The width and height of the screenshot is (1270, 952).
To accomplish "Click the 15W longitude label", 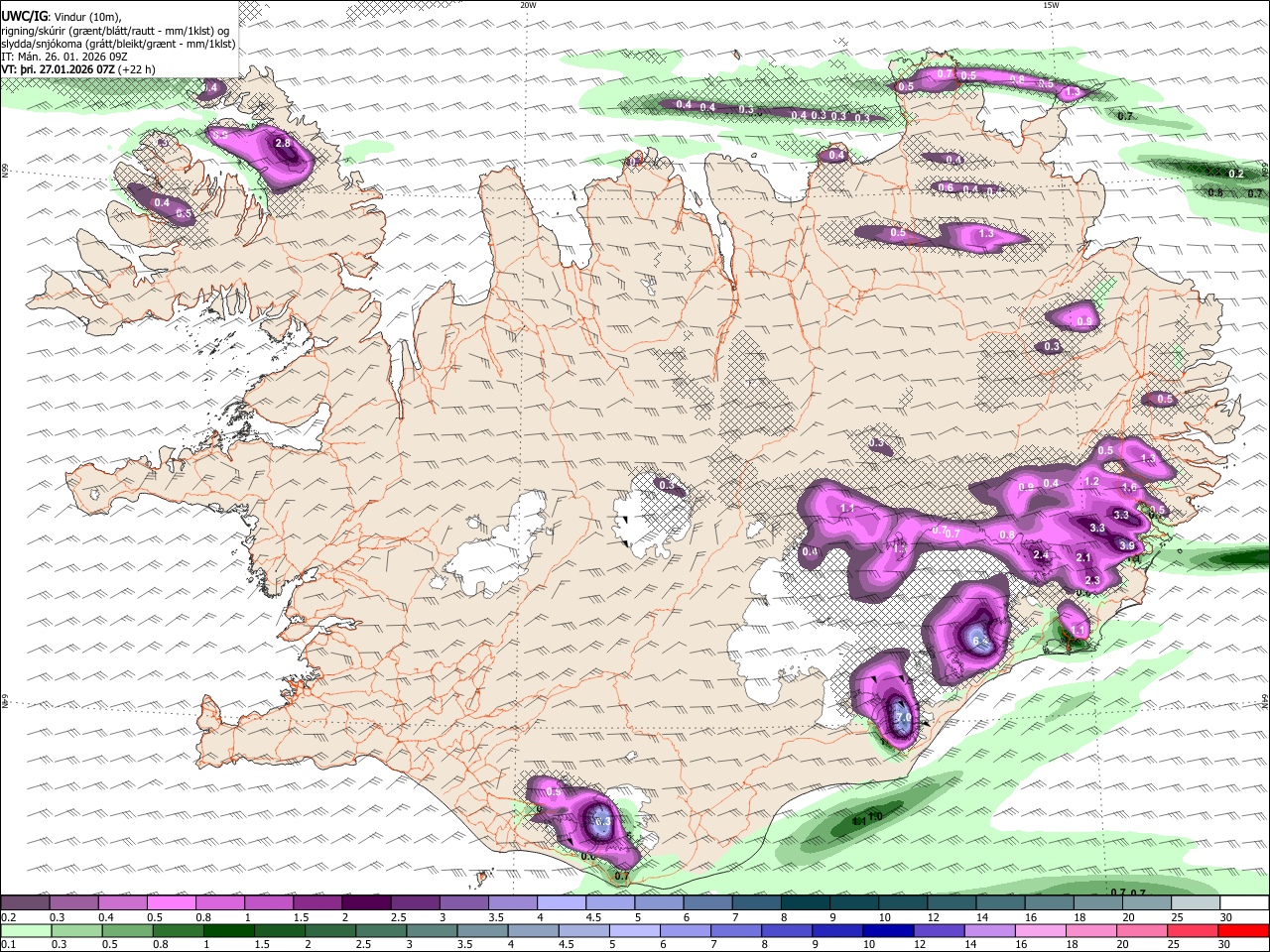I will tap(1051, 5).
